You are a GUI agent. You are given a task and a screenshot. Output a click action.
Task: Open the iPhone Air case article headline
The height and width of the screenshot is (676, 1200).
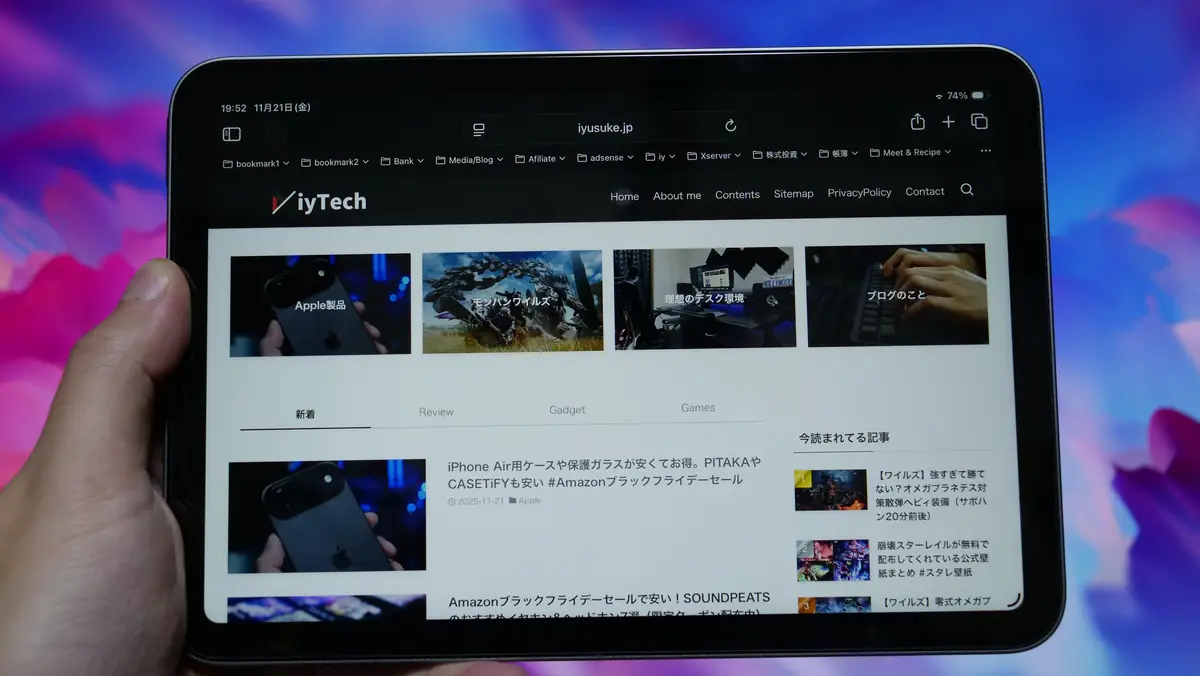pyautogui.click(x=604, y=472)
